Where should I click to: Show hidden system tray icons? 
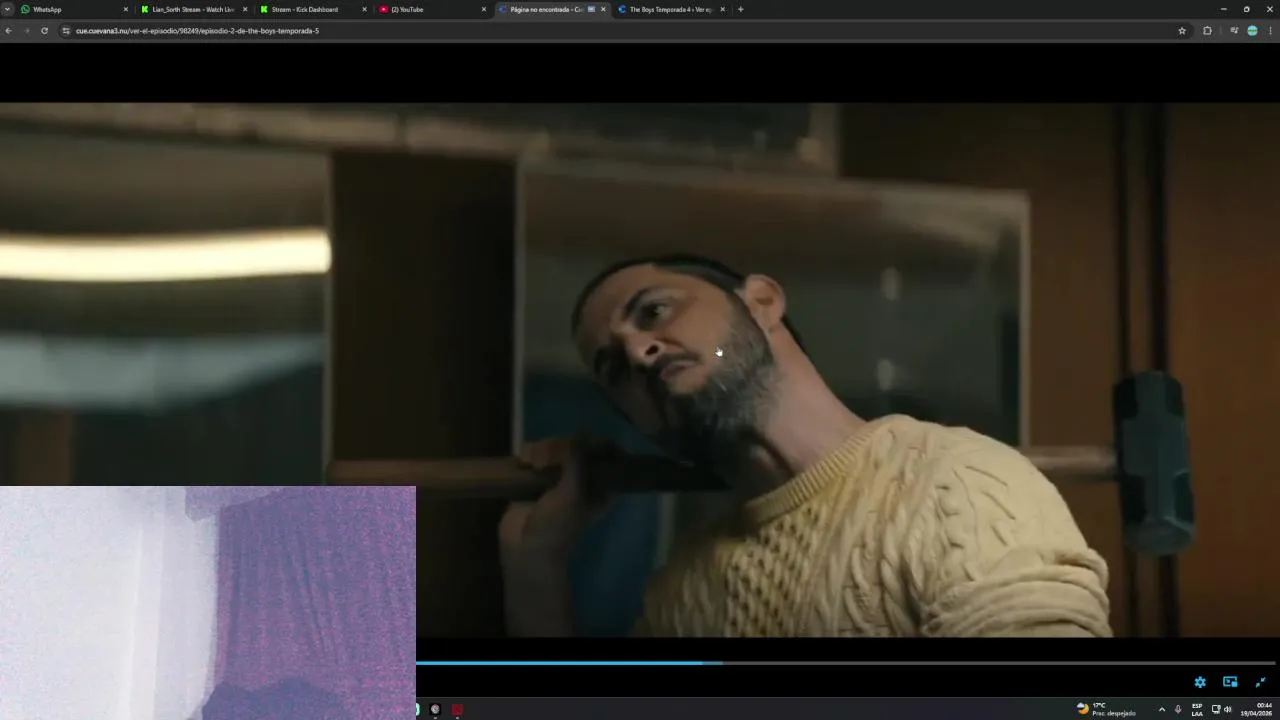point(1161,709)
